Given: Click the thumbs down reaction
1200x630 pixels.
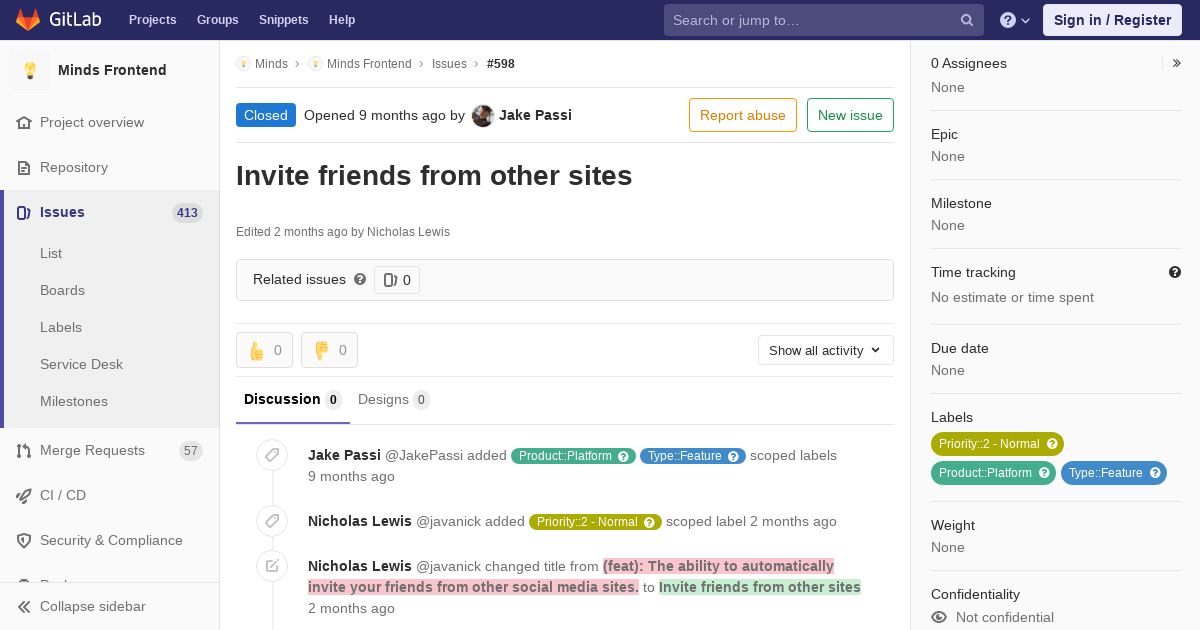Looking at the screenshot, I should [329, 350].
